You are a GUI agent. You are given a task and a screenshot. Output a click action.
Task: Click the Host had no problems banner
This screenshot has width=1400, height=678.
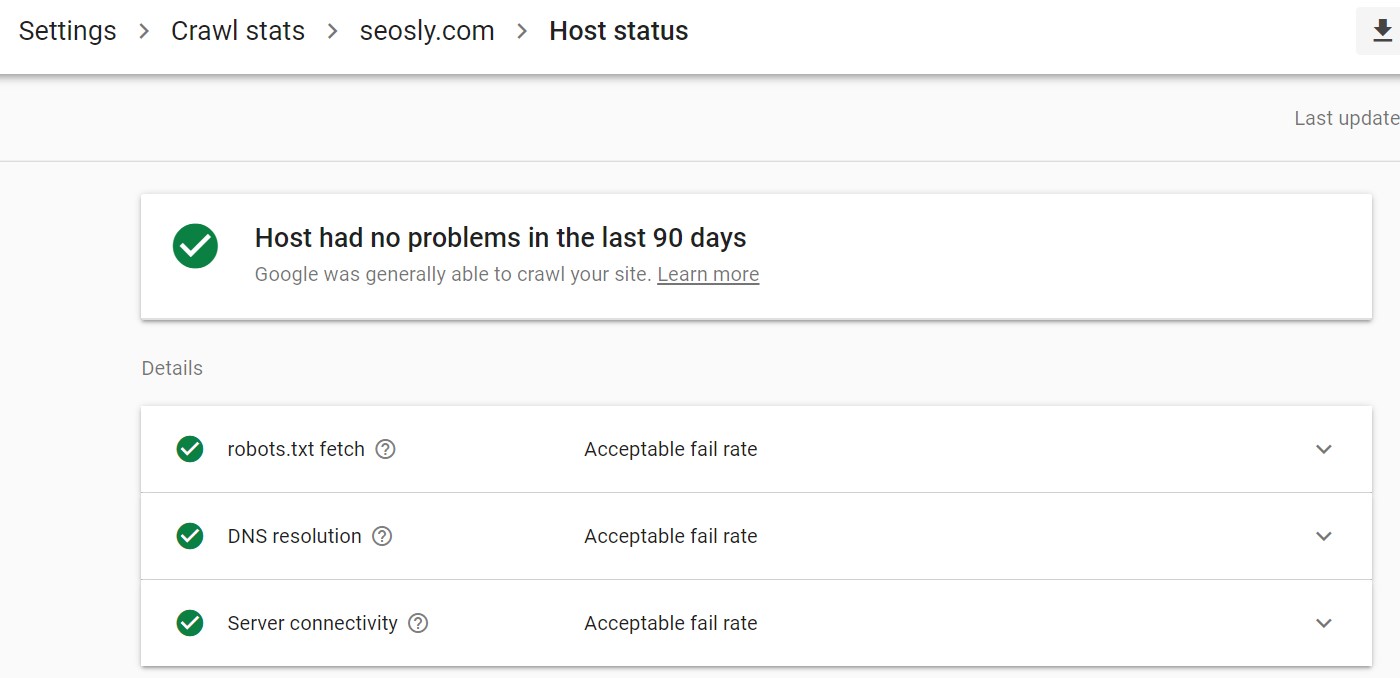coord(501,237)
